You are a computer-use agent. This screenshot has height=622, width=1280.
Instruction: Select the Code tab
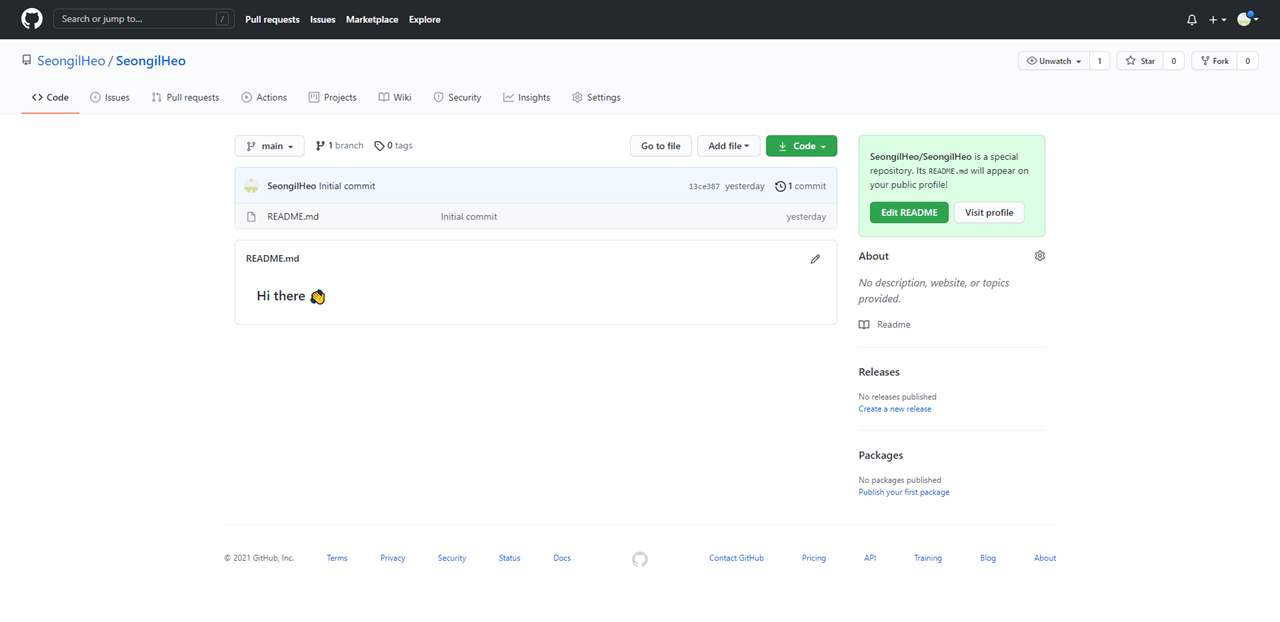pyautogui.click(x=50, y=97)
